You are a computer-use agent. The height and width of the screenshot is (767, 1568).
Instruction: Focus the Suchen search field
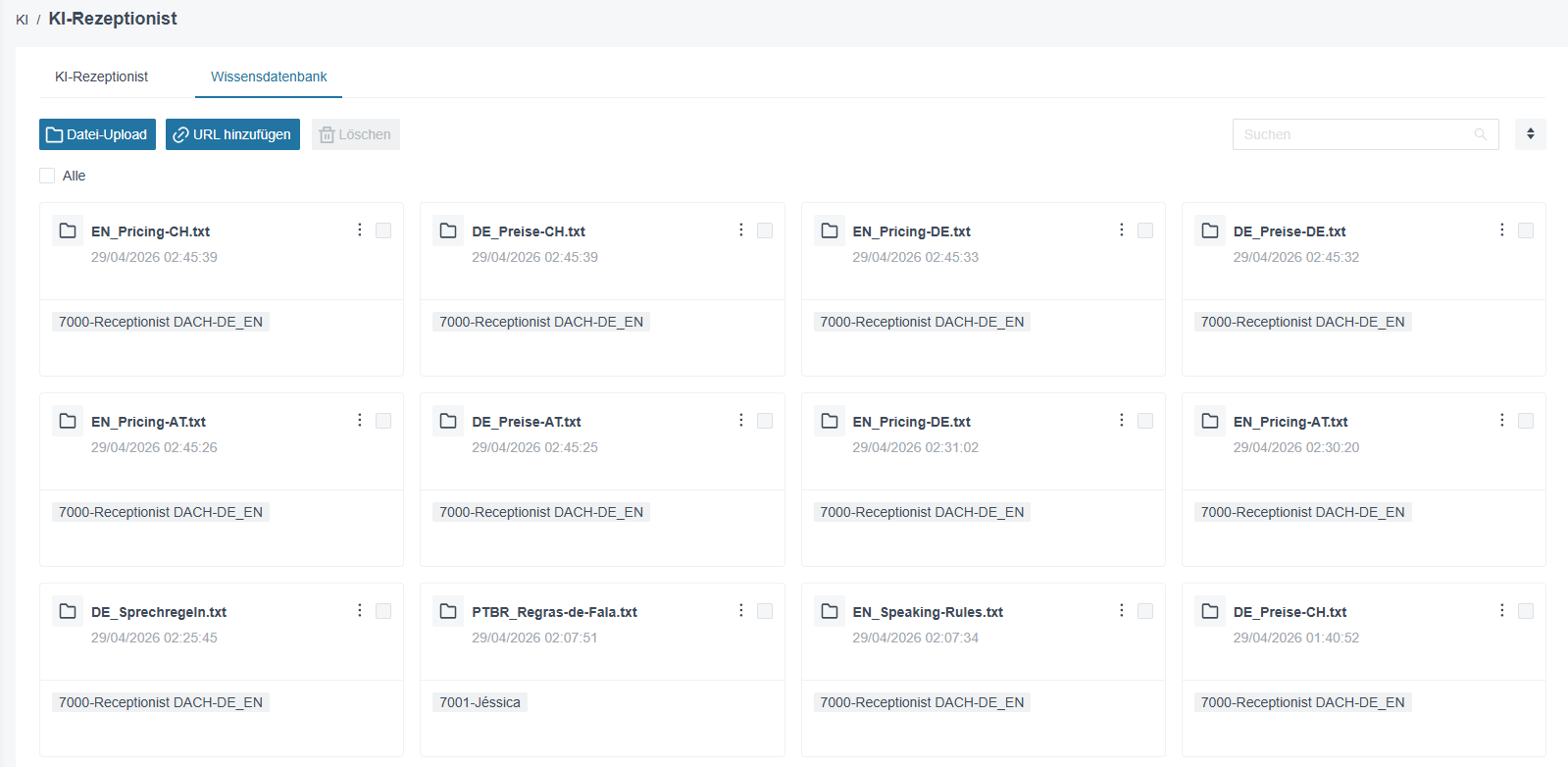pyautogui.click(x=1365, y=134)
